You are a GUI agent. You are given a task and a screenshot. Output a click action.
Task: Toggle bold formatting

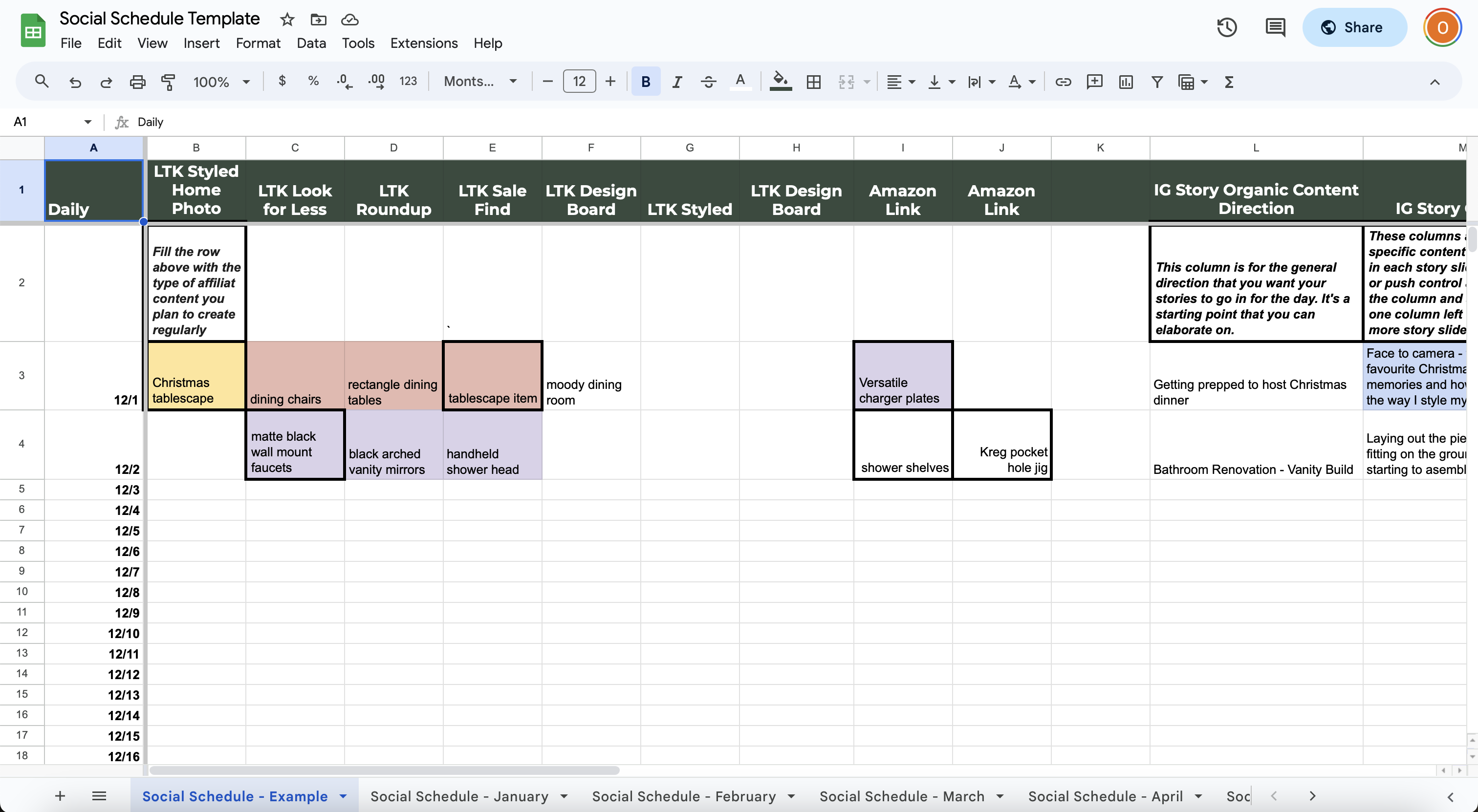tap(646, 82)
